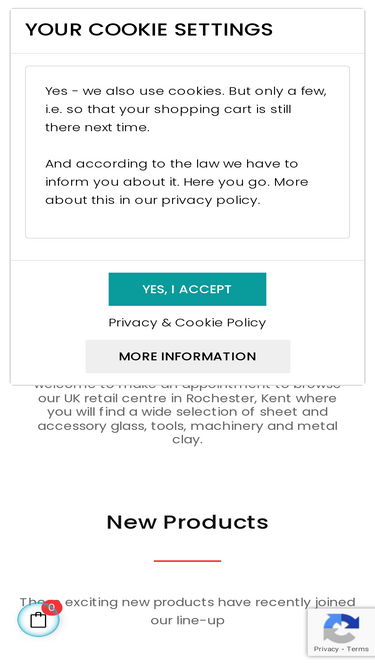Screen dimensions: 375x667
Task: Accept cookies with Yes, I Accept
Action: click(187, 289)
